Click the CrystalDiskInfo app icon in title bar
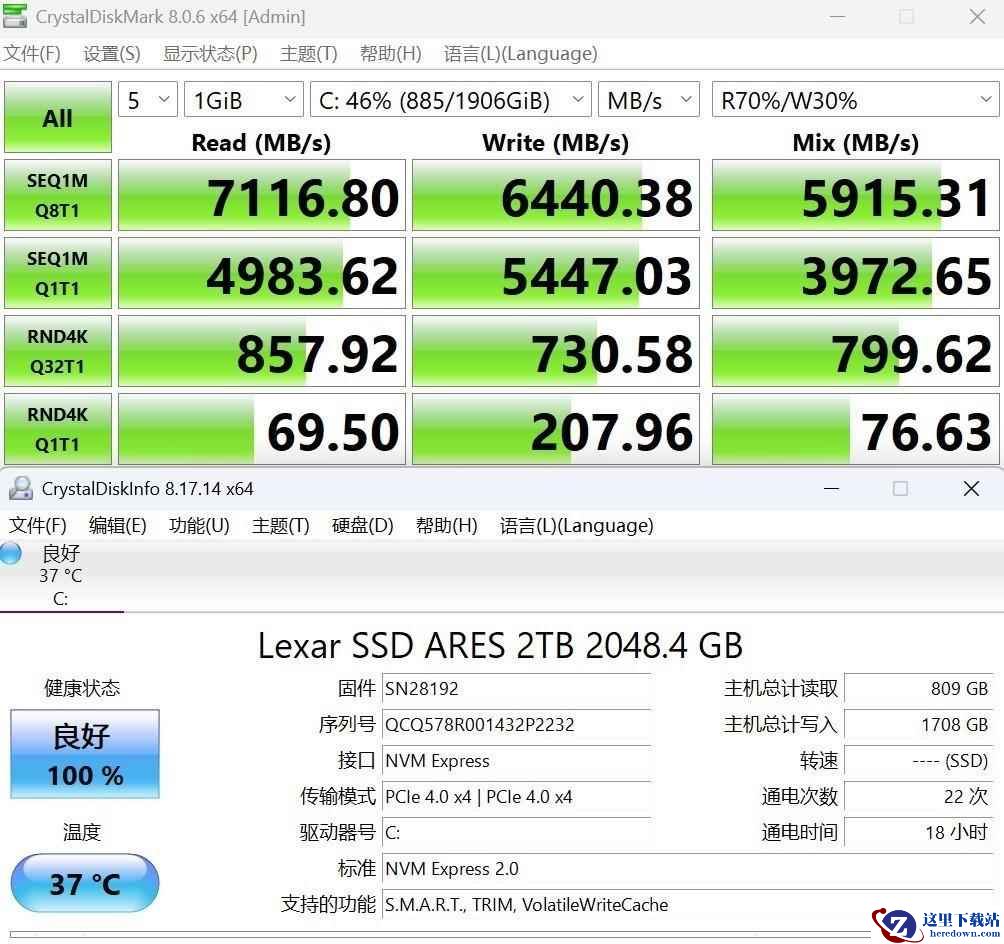The height and width of the screenshot is (944, 1004). coord(20,489)
